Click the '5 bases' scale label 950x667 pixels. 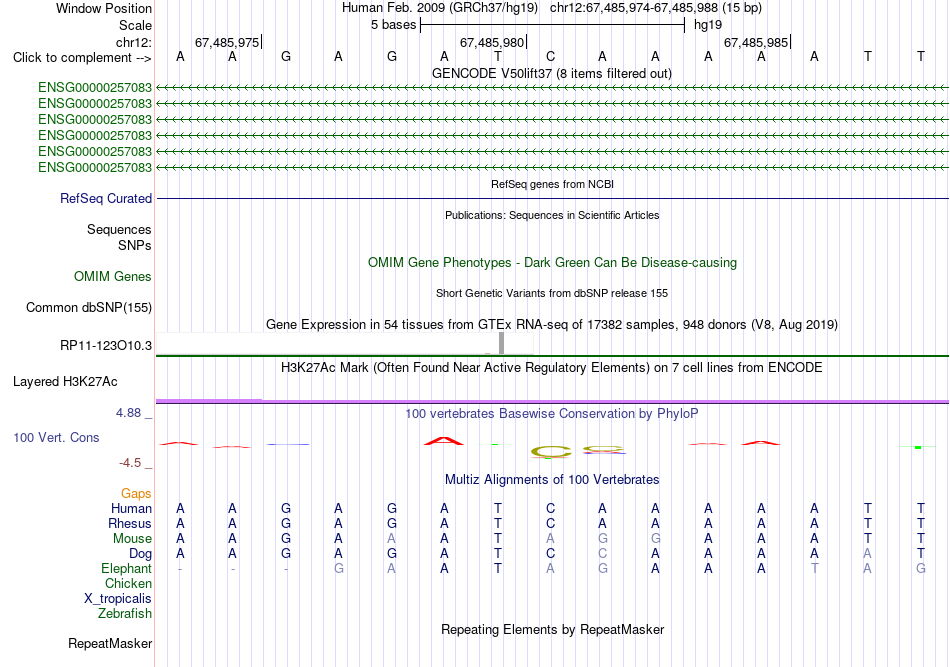pos(393,25)
